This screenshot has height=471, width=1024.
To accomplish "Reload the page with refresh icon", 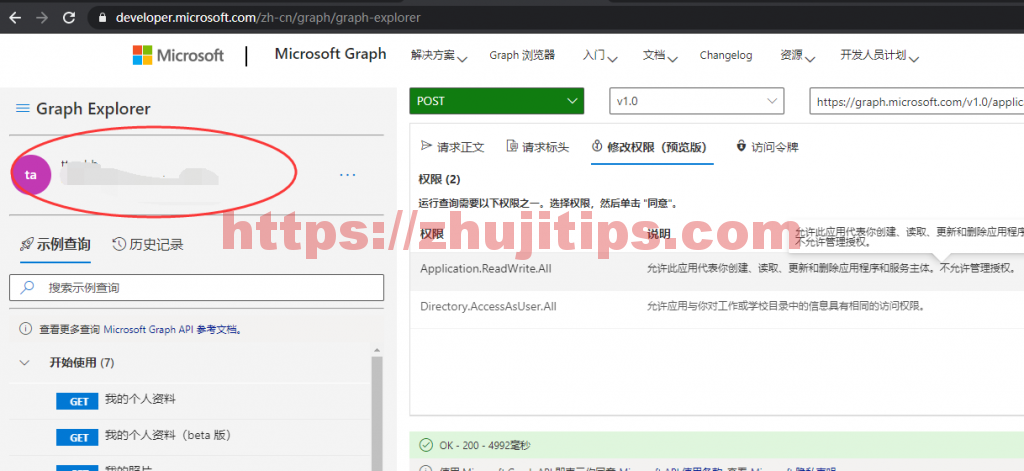I will [x=69, y=18].
